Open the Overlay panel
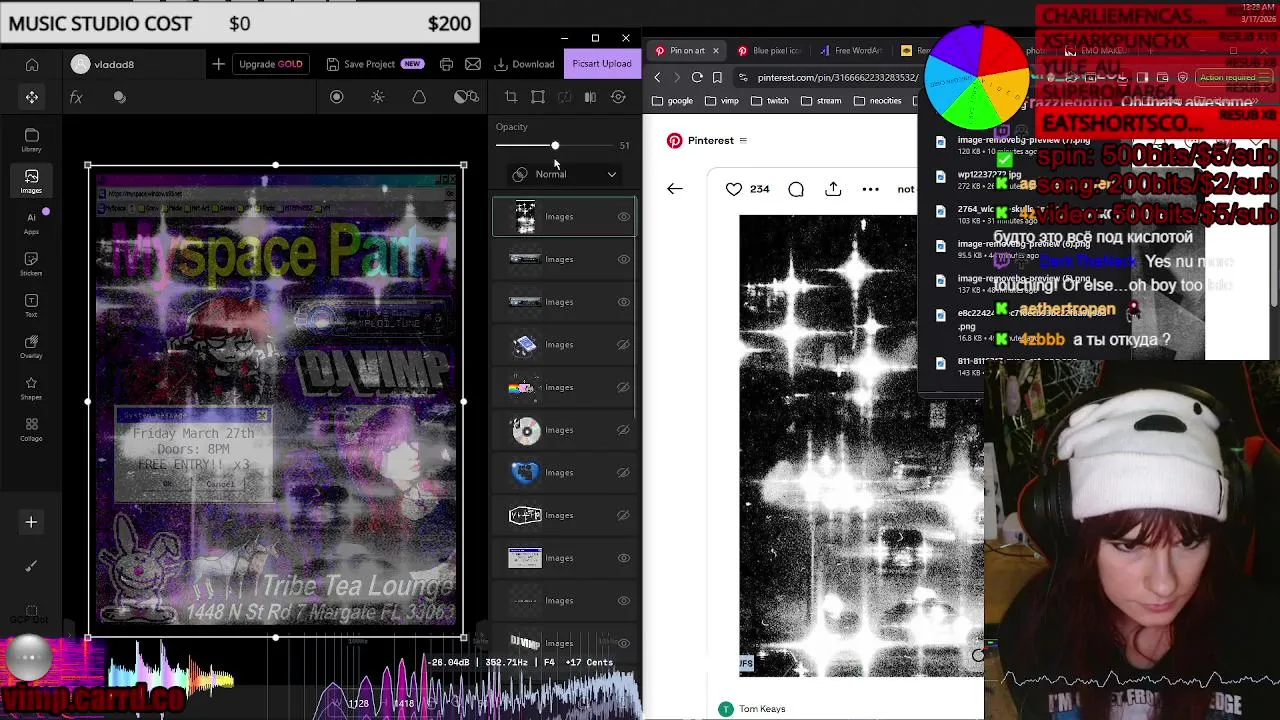Screen dimensions: 1280x720 click(32, 347)
